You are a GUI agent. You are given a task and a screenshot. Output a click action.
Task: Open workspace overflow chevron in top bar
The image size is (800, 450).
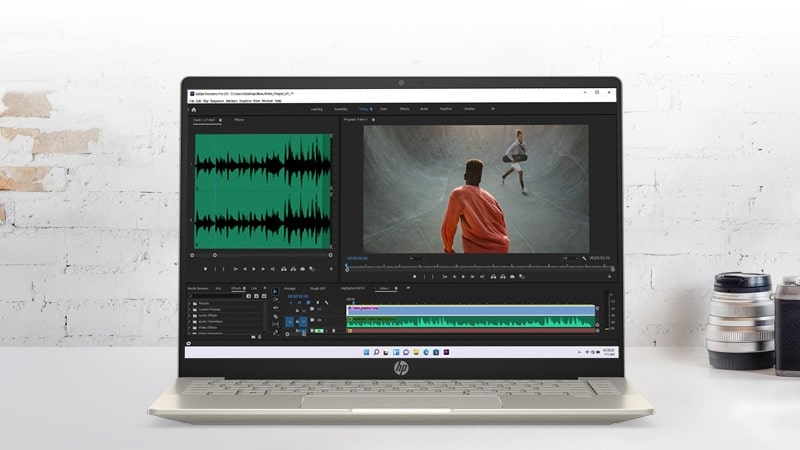click(x=493, y=109)
